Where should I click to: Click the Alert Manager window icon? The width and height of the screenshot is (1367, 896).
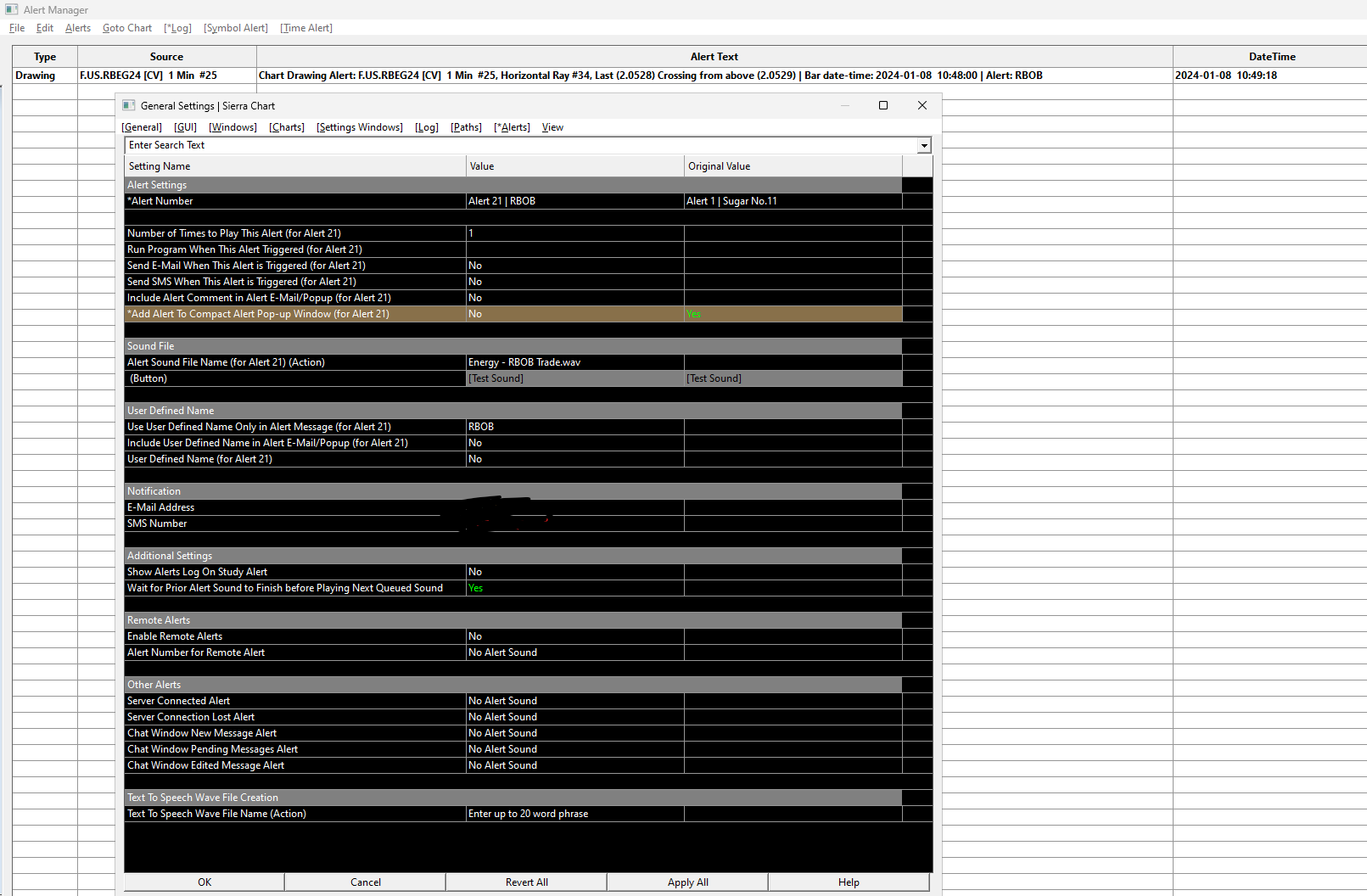tap(11, 9)
